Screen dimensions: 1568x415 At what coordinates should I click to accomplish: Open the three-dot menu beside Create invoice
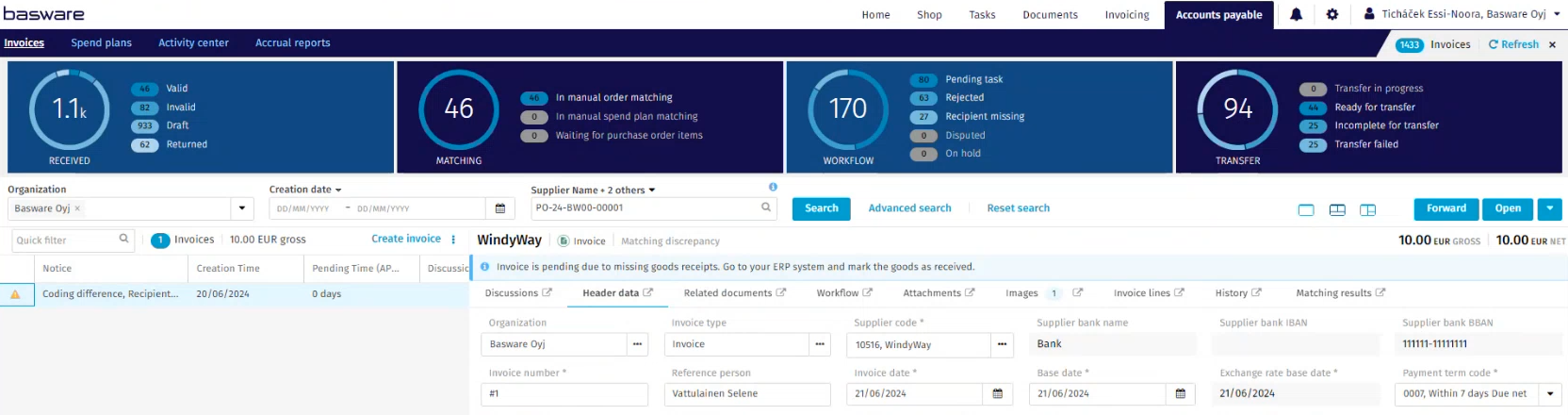click(x=453, y=240)
